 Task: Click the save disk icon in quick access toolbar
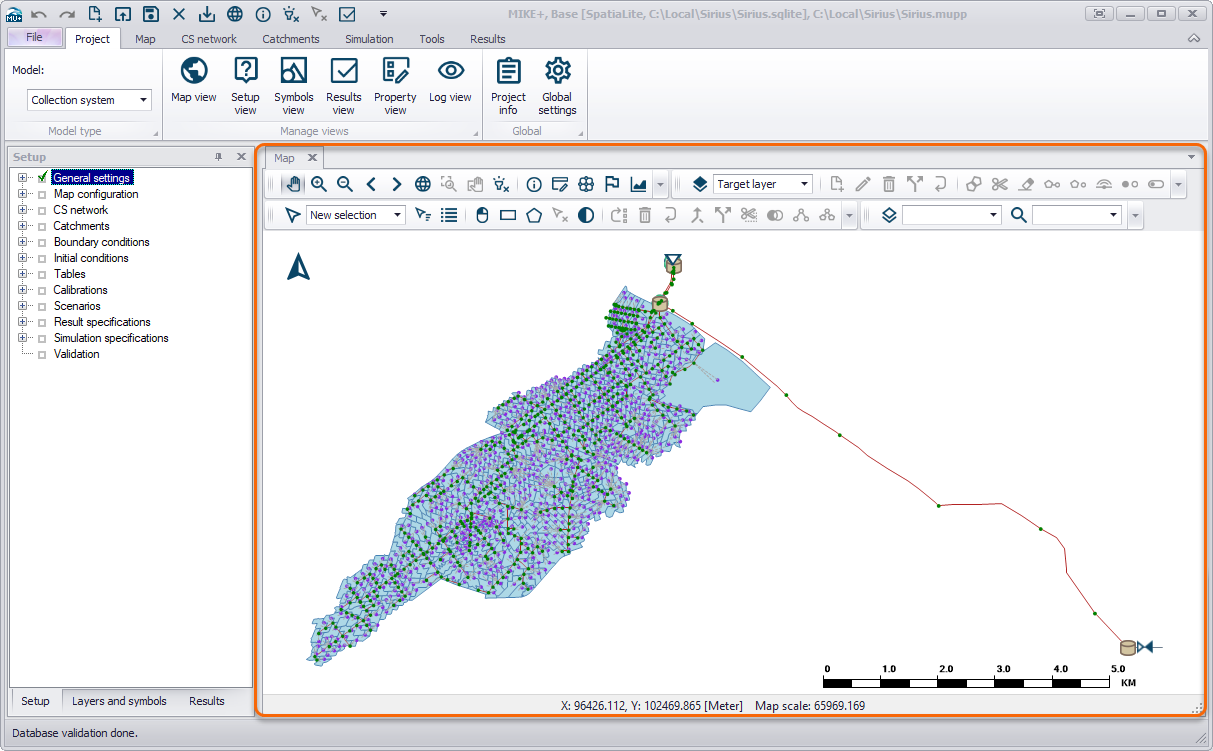[x=150, y=14]
